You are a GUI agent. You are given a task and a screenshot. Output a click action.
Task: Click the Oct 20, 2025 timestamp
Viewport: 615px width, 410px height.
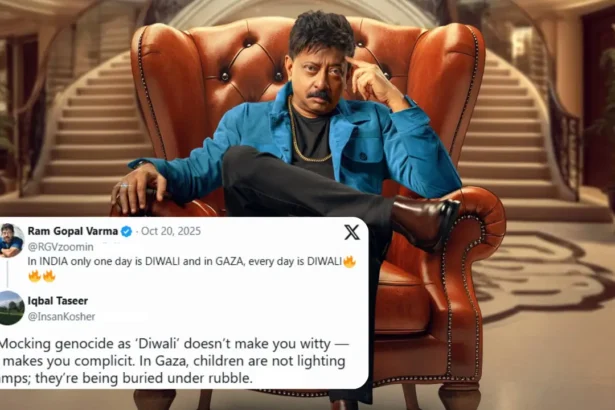[171, 231]
